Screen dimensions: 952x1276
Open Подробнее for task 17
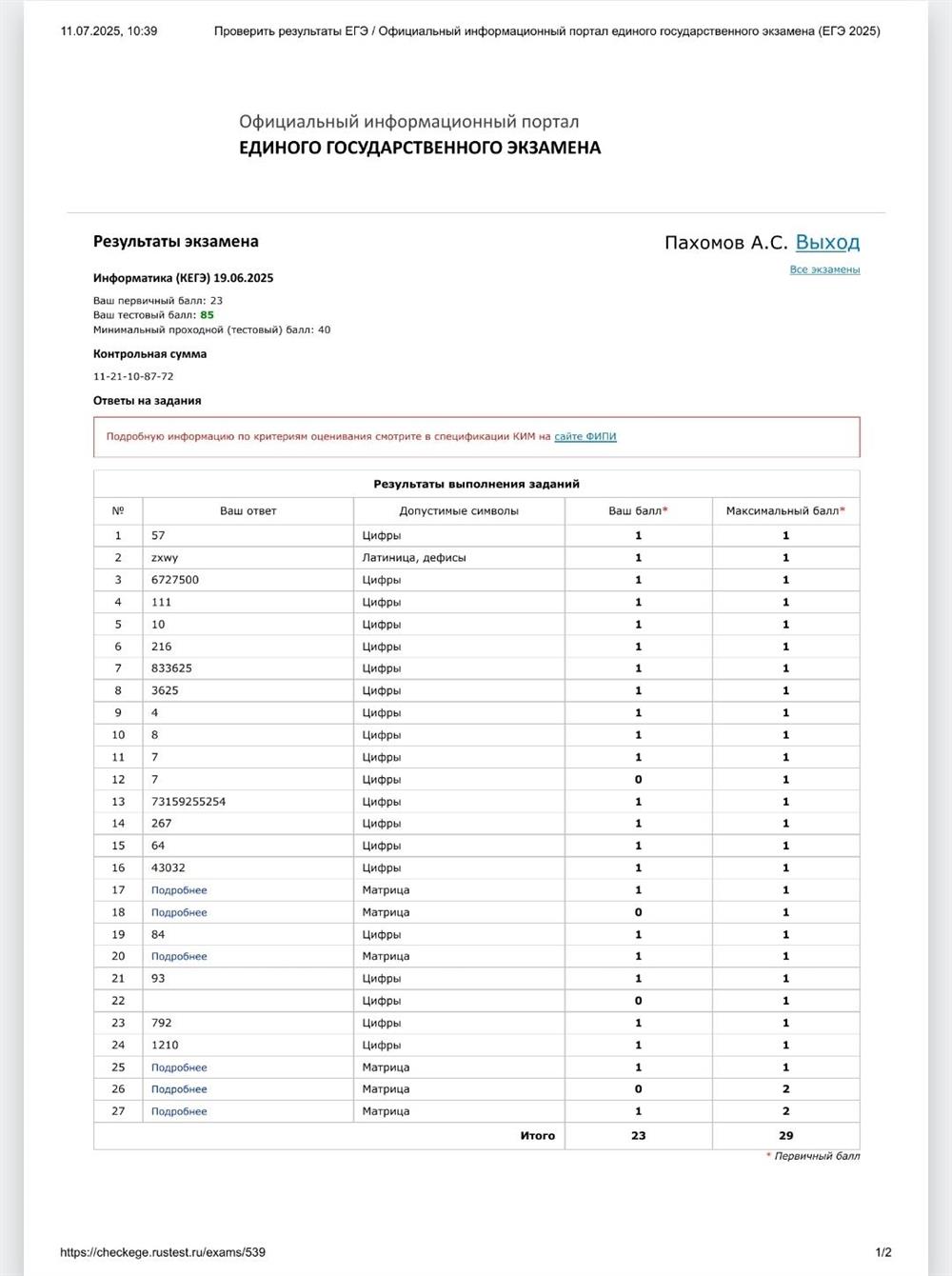point(179,890)
